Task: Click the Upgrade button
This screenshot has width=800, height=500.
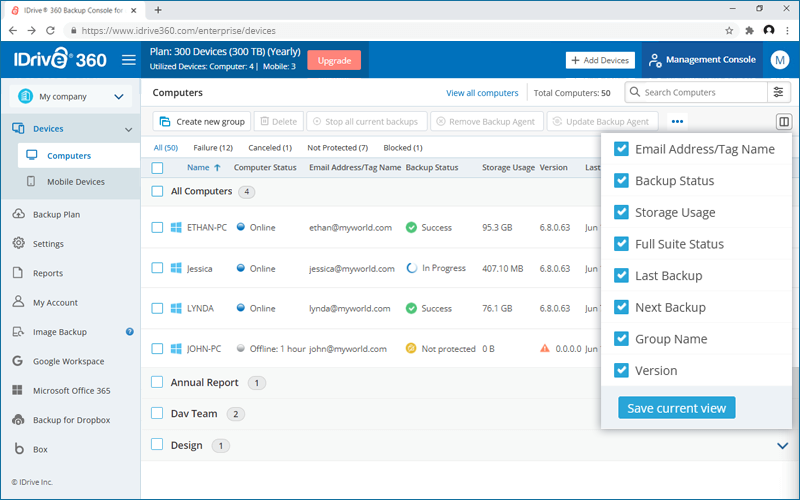Action: 334,60
